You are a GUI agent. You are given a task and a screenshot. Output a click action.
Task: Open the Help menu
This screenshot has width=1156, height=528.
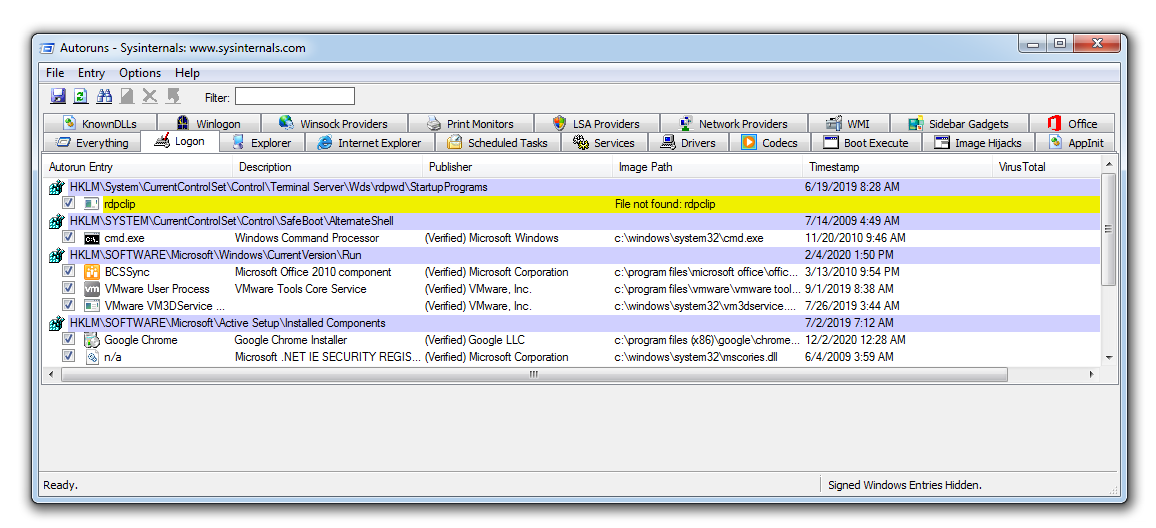187,73
